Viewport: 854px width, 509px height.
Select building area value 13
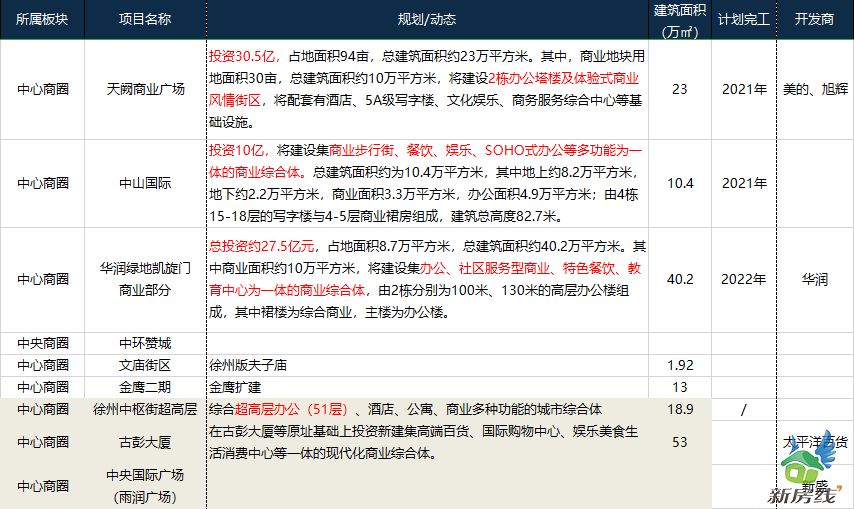[x=680, y=387]
